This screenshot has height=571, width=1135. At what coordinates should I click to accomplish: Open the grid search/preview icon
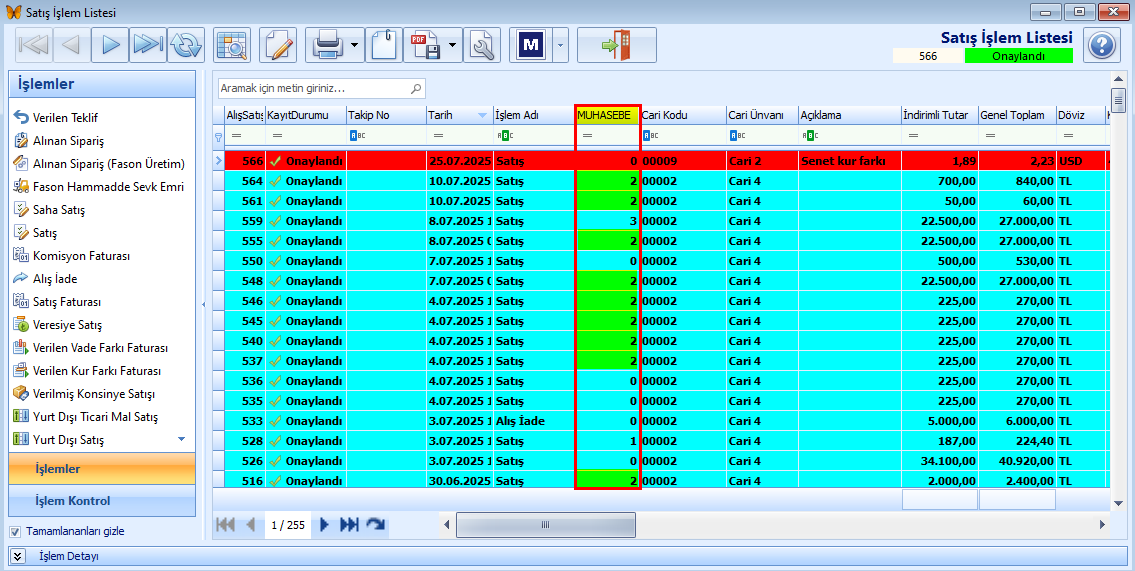232,45
